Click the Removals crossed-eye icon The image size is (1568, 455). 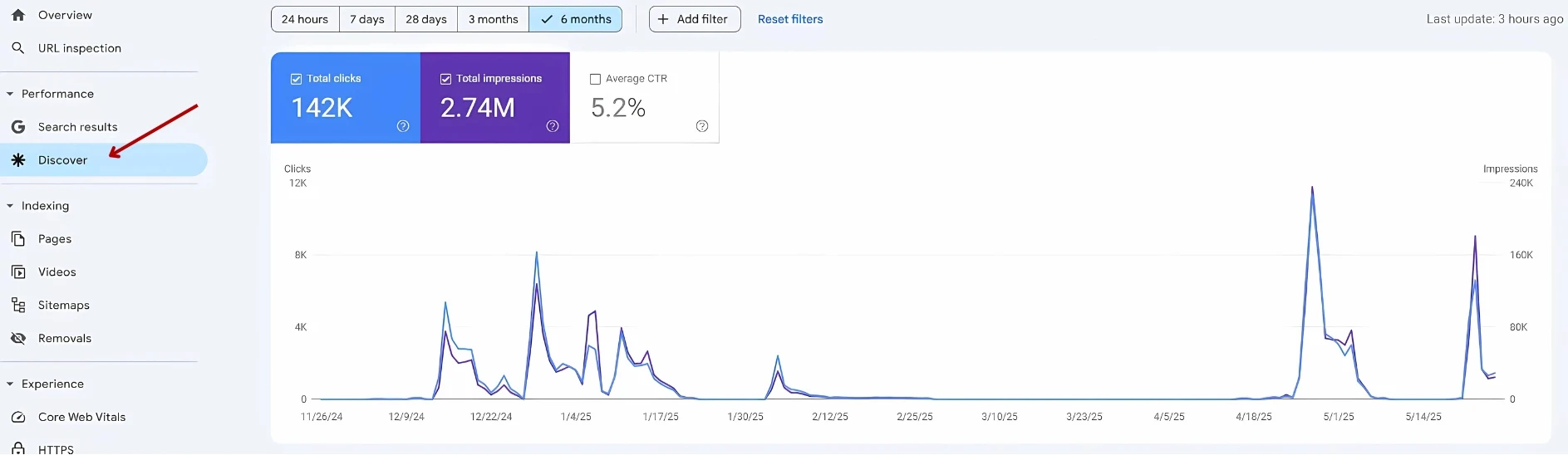pos(18,339)
